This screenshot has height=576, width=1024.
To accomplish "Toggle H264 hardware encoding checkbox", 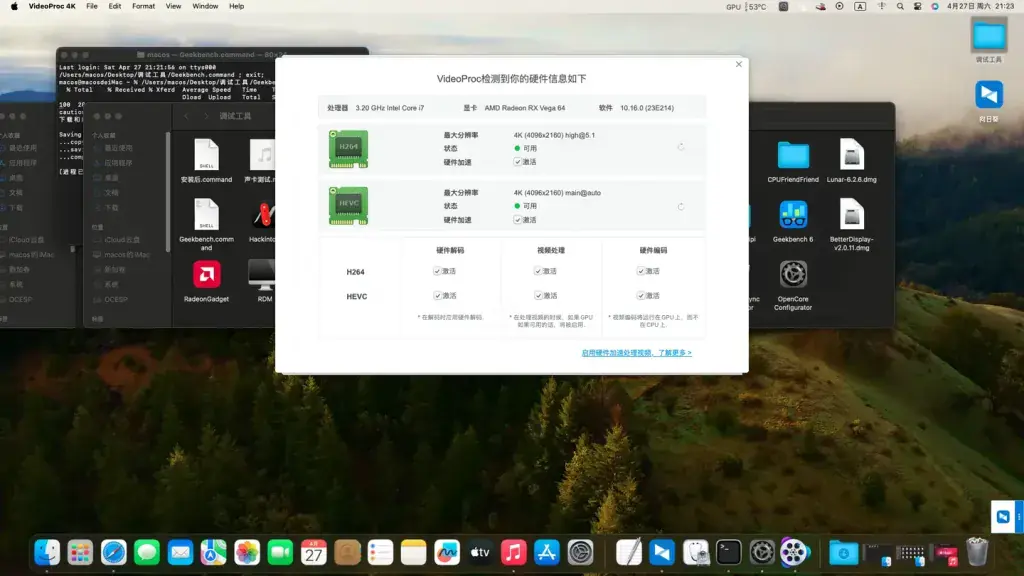I will [x=641, y=270].
